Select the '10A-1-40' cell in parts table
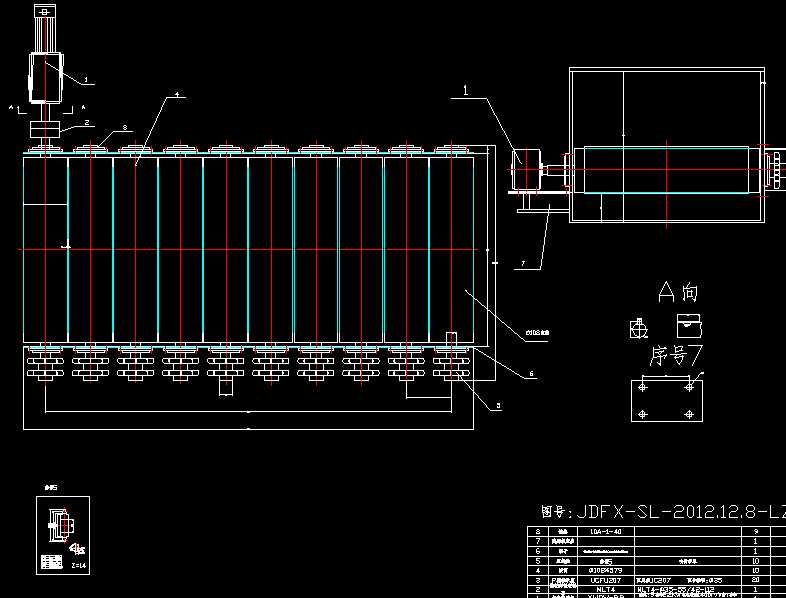This screenshot has width=786, height=598. 606,531
